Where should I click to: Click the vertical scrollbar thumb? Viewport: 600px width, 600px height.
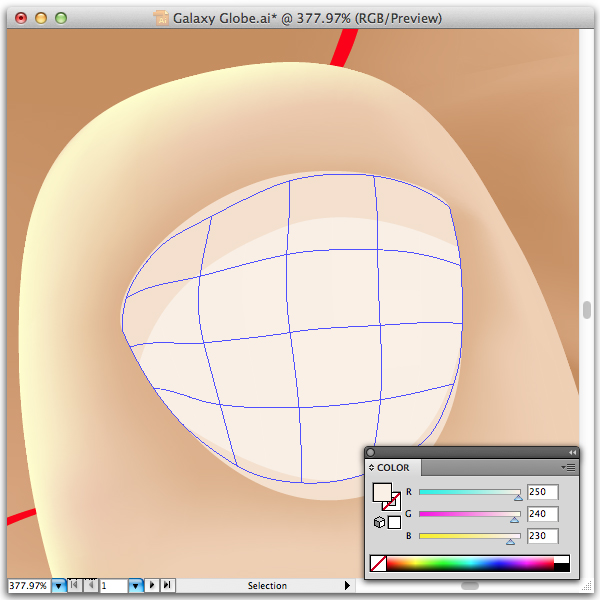587,310
